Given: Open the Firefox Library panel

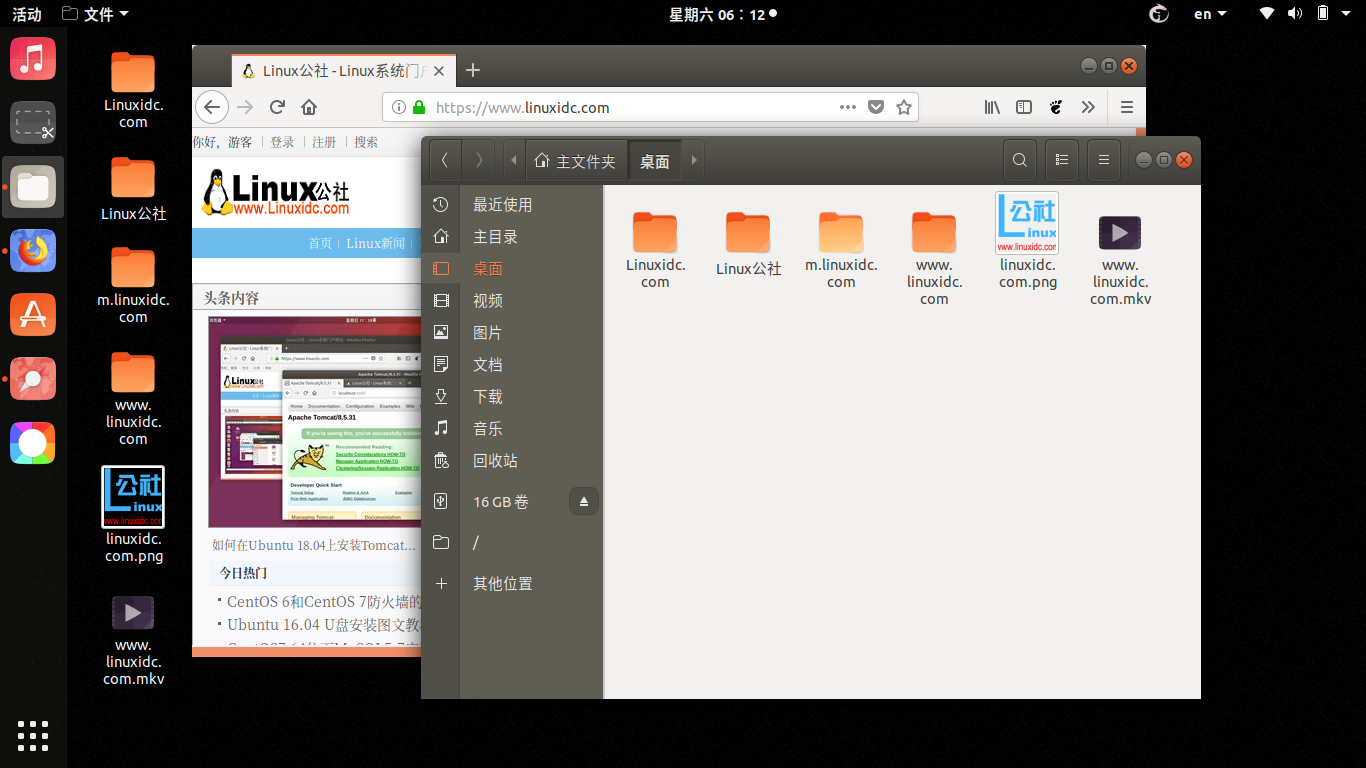Looking at the screenshot, I should click(x=991, y=107).
